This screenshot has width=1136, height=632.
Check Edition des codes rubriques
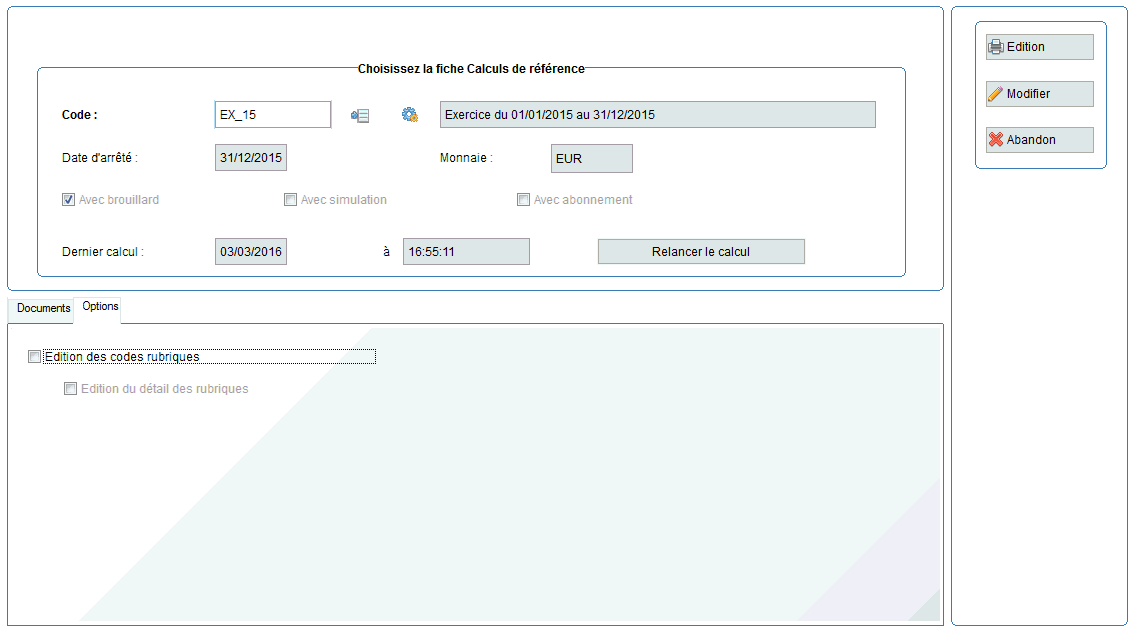click(x=36, y=357)
